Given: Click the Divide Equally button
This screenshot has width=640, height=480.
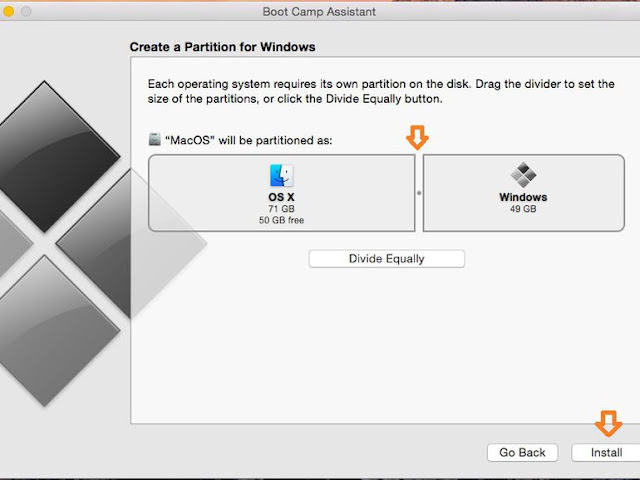Looking at the screenshot, I should (387, 259).
